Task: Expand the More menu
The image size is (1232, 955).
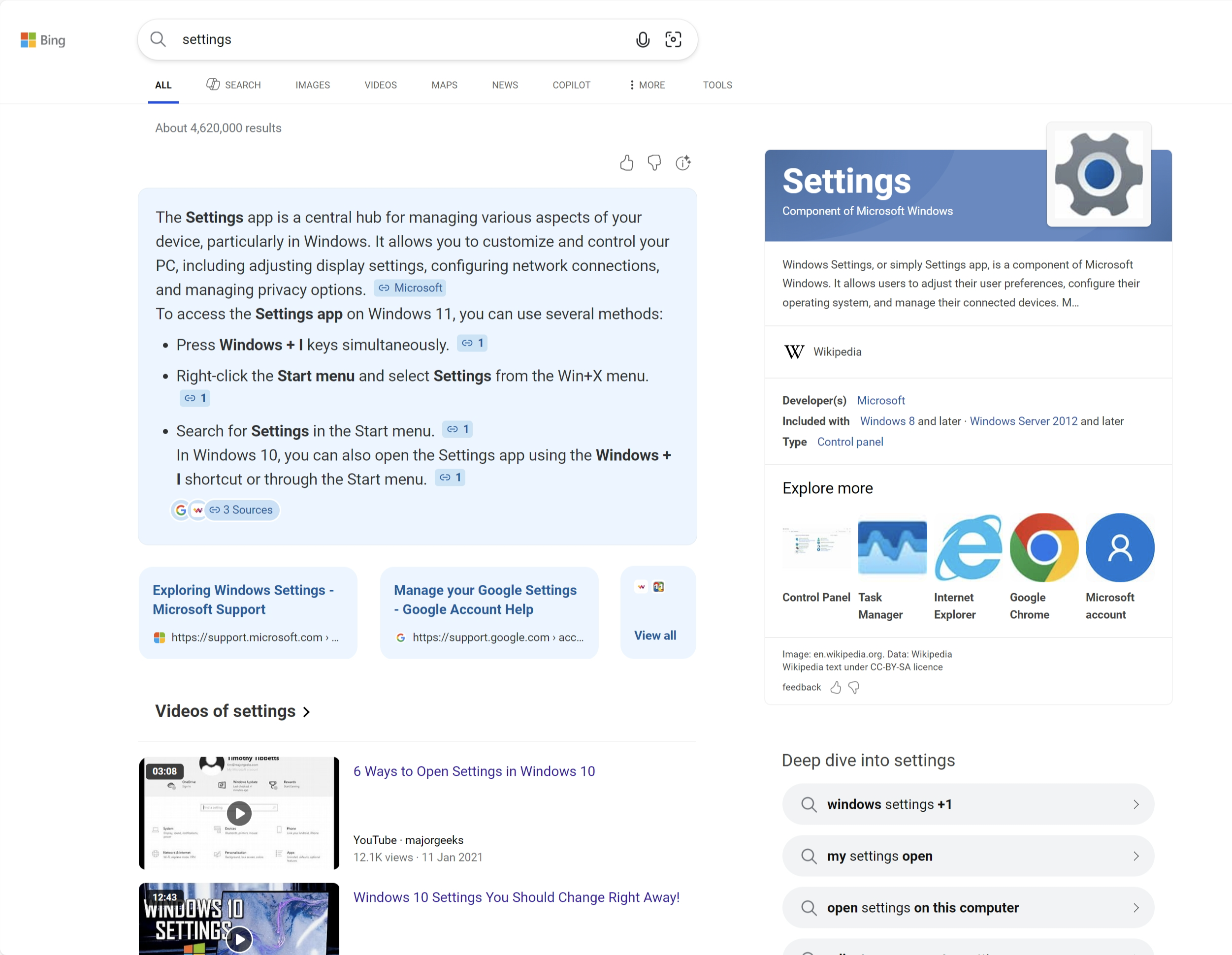Action: [x=647, y=85]
